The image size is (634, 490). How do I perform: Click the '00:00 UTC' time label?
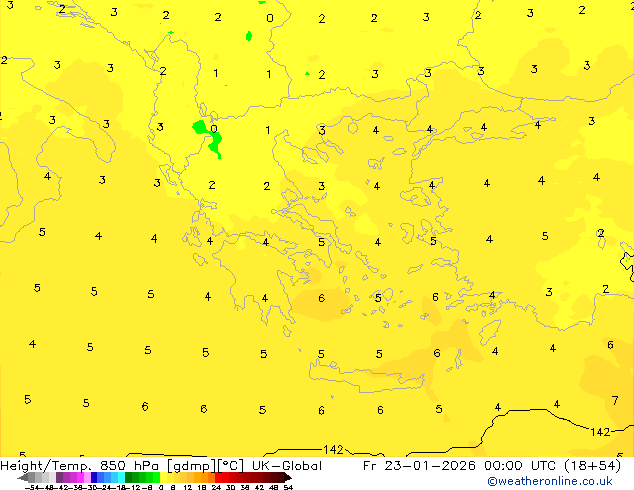[x=521, y=466]
